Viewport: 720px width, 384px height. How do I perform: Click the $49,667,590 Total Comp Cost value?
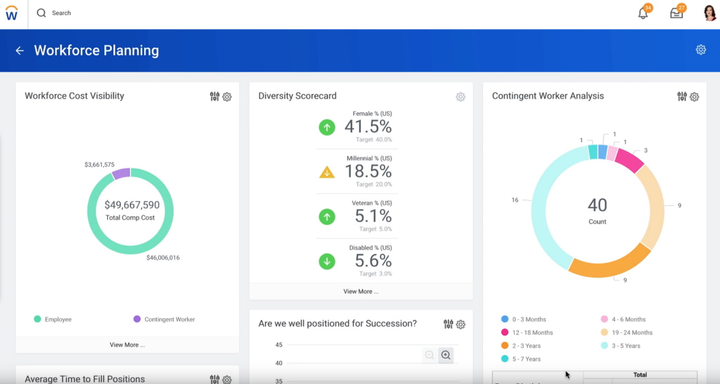(x=132, y=205)
